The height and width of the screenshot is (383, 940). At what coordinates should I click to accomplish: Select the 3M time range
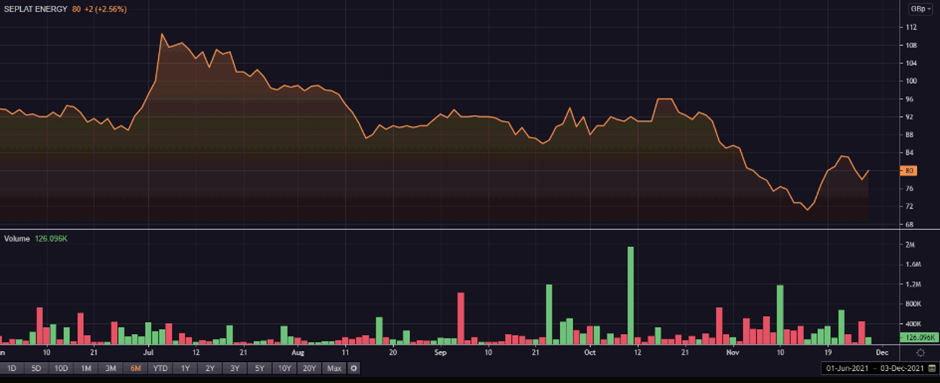pyautogui.click(x=110, y=368)
